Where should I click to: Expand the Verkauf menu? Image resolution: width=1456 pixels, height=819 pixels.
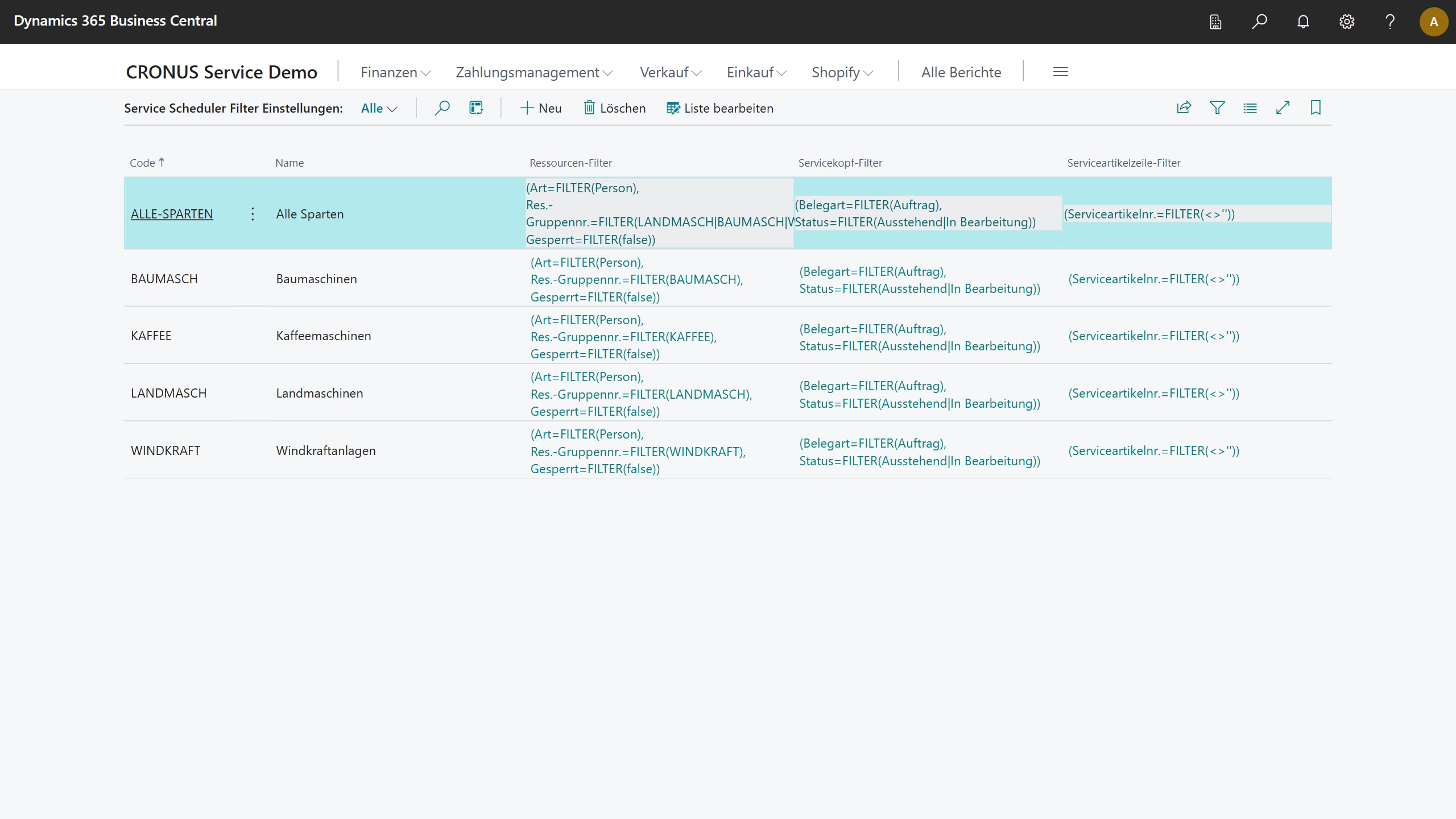click(x=671, y=72)
